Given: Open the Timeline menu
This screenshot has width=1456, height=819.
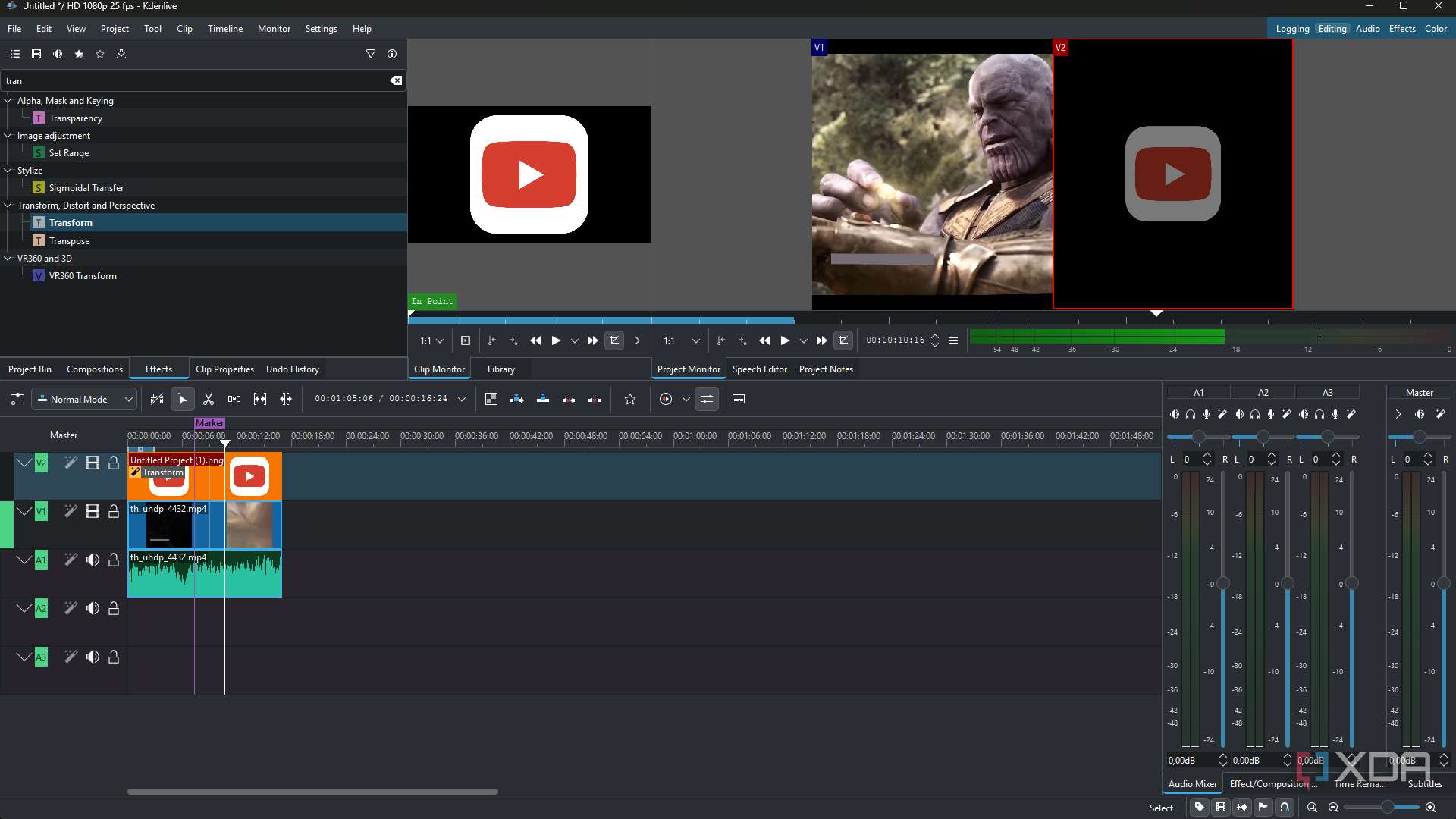Looking at the screenshot, I should tap(225, 29).
